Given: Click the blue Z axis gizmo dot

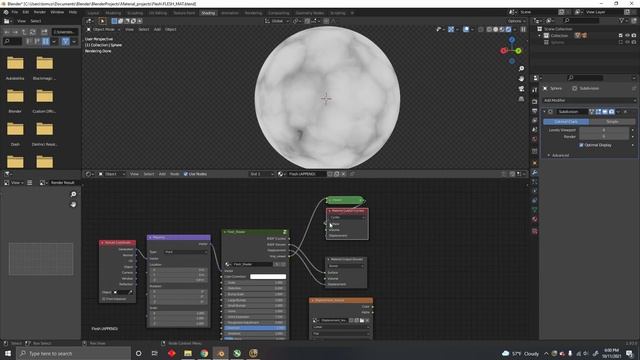Looking at the screenshot, I should point(512,40).
